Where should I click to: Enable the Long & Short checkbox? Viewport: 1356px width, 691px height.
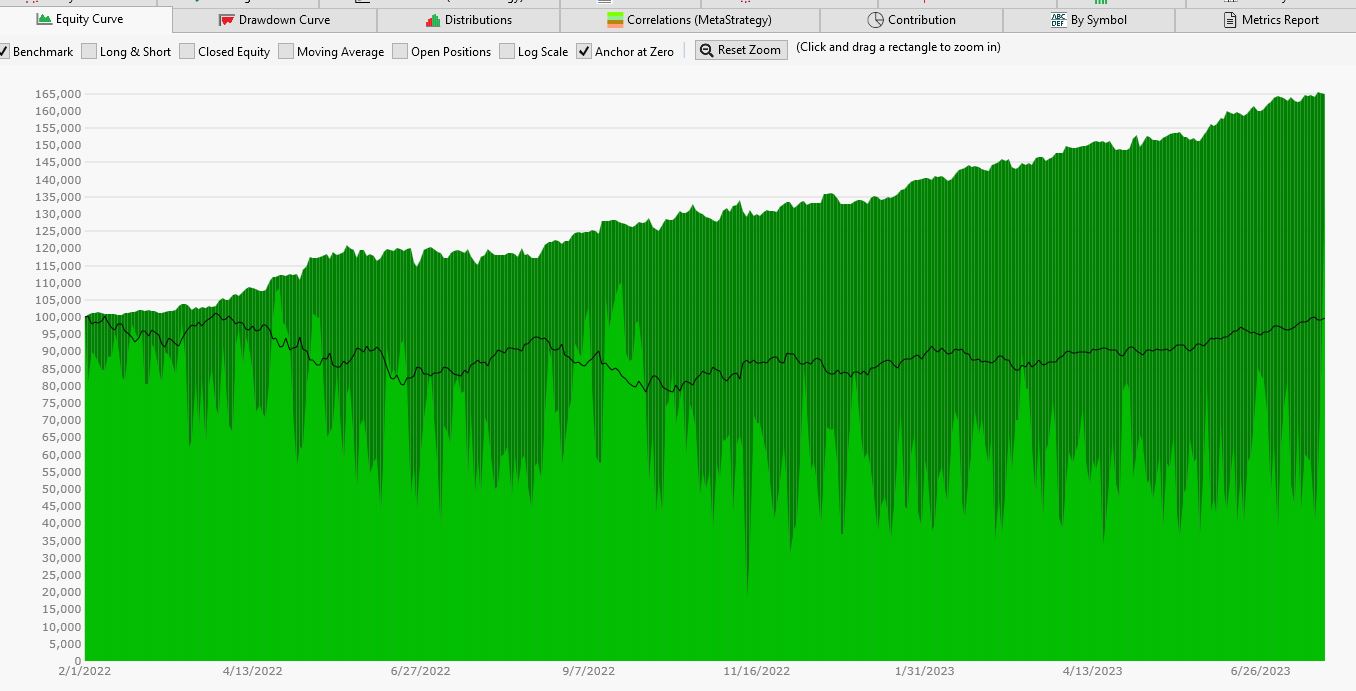click(89, 51)
